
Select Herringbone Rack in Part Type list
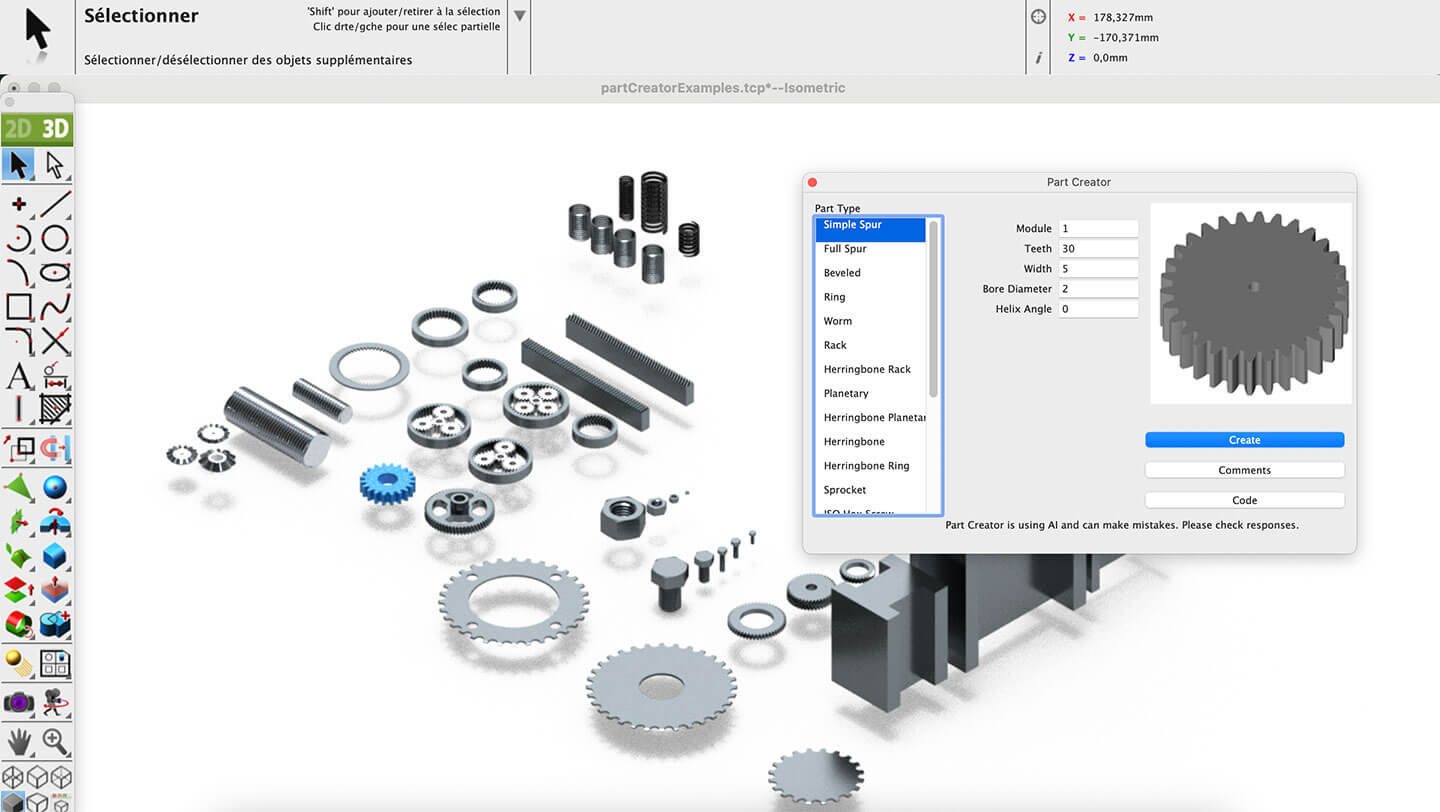[x=867, y=369]
